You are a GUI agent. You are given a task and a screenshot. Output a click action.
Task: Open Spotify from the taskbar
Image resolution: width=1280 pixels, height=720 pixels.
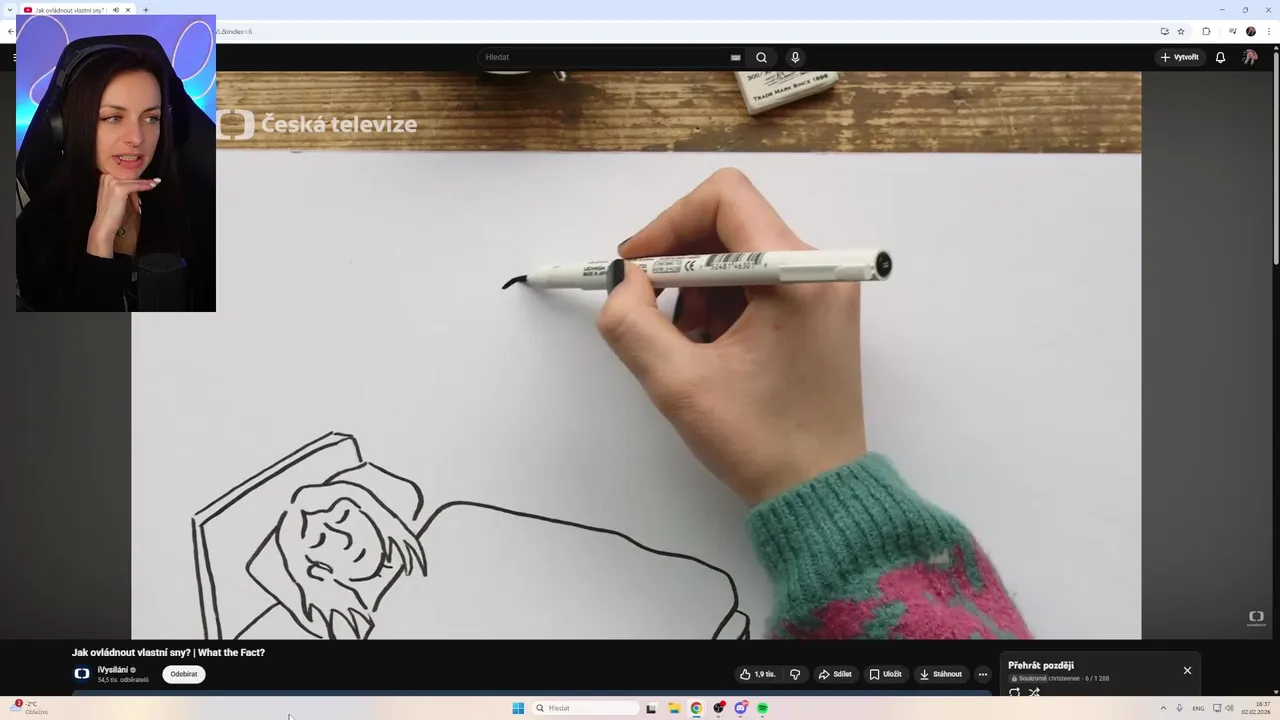[x=762, y=708]
